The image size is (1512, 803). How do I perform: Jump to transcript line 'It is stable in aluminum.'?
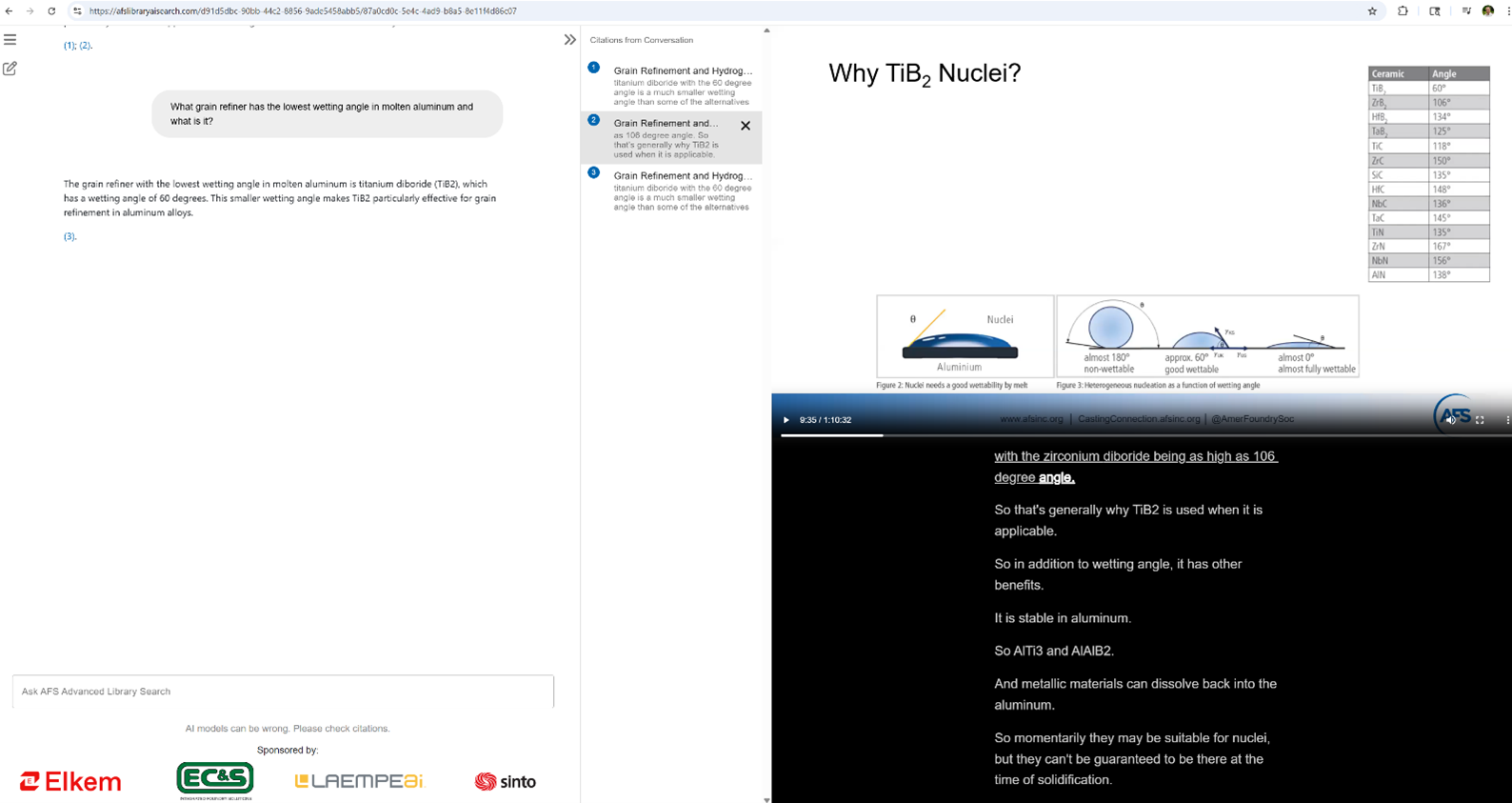[x=1062, y=618]
